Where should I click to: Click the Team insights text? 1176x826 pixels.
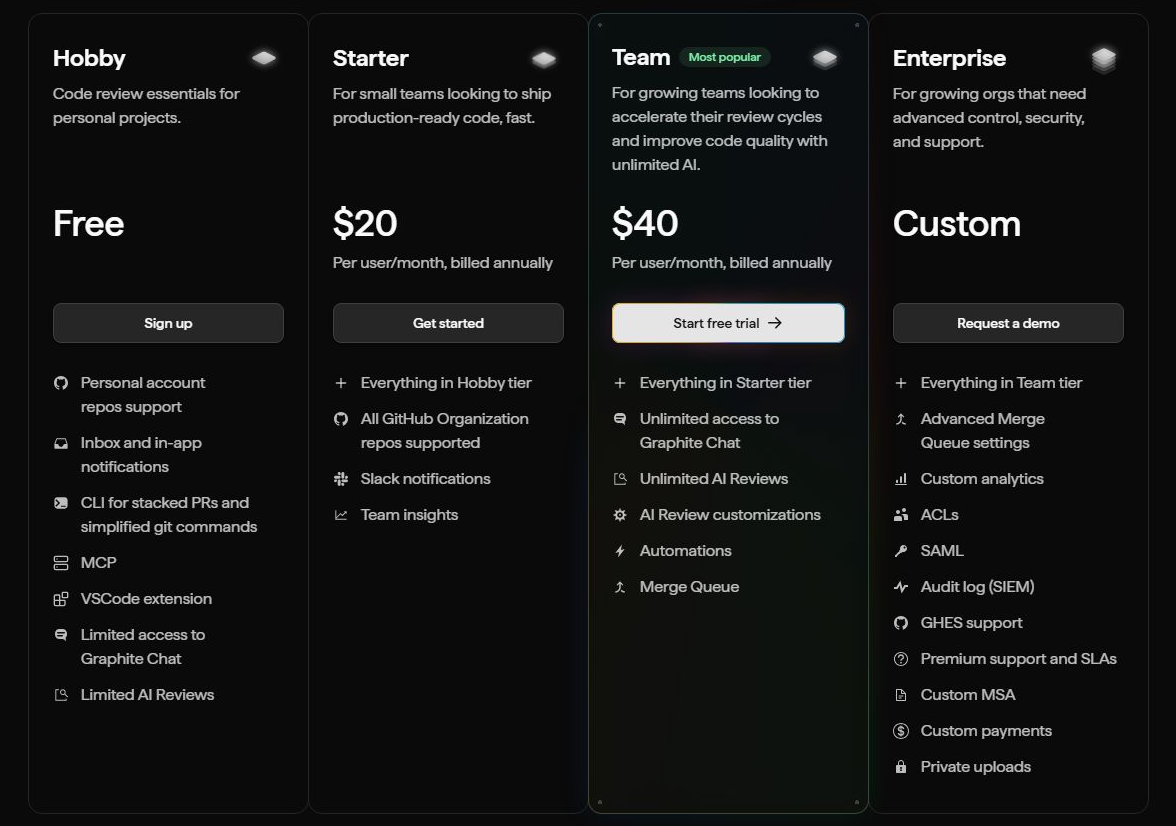pyautogui.click(x=410, y=515)
